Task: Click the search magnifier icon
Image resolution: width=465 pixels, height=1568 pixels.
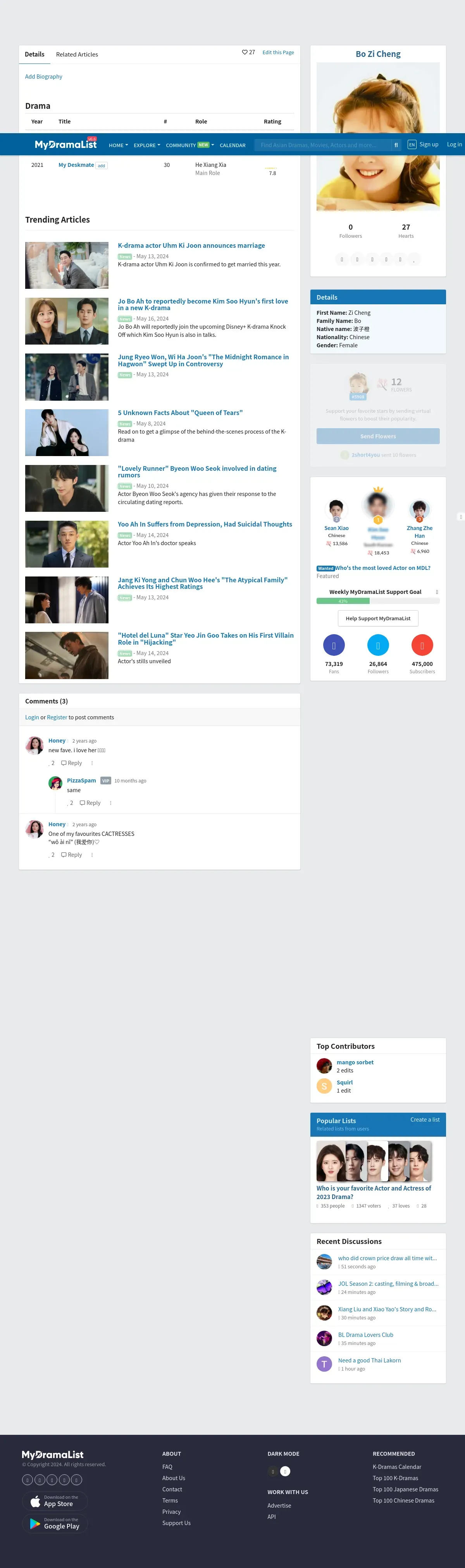Action: (x=396, y=145)
